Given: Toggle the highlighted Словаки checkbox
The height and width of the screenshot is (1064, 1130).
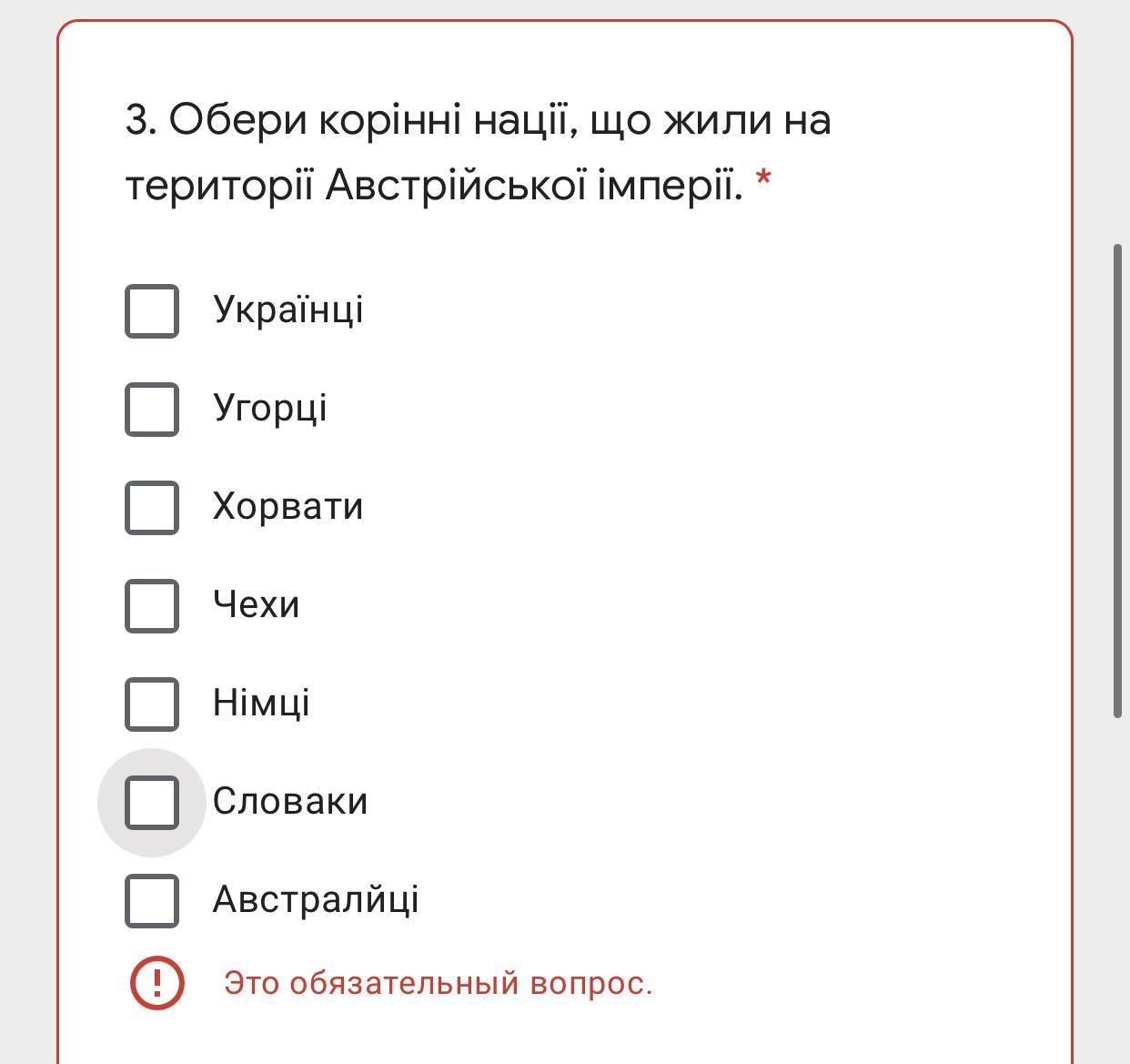Looking at the screenshot, I should 151,803.
